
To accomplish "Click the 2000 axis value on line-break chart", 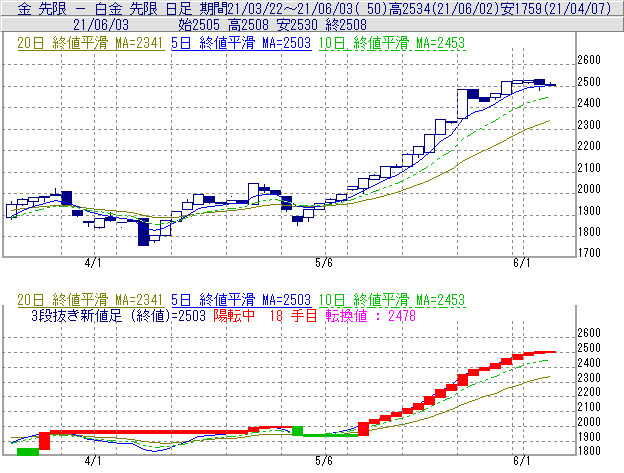I will [x=589, y=422].
